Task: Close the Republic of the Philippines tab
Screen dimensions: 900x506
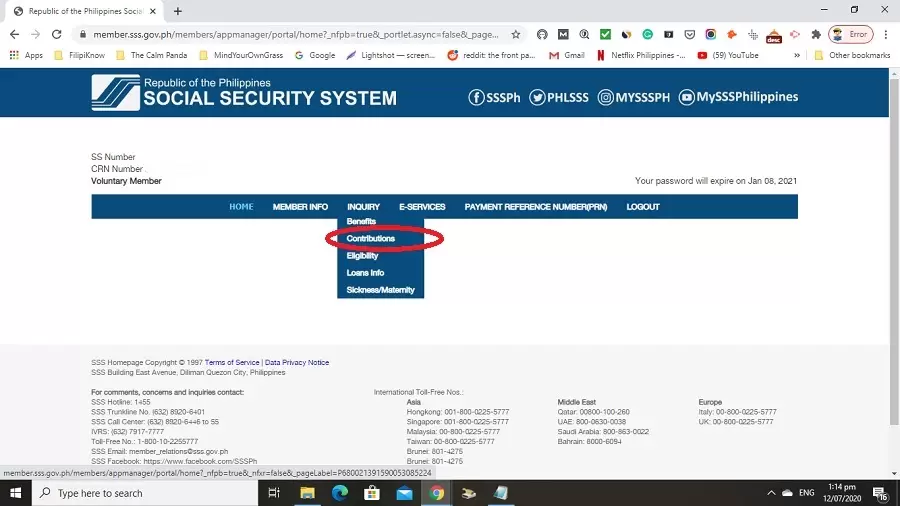Action: coord(153,11)
